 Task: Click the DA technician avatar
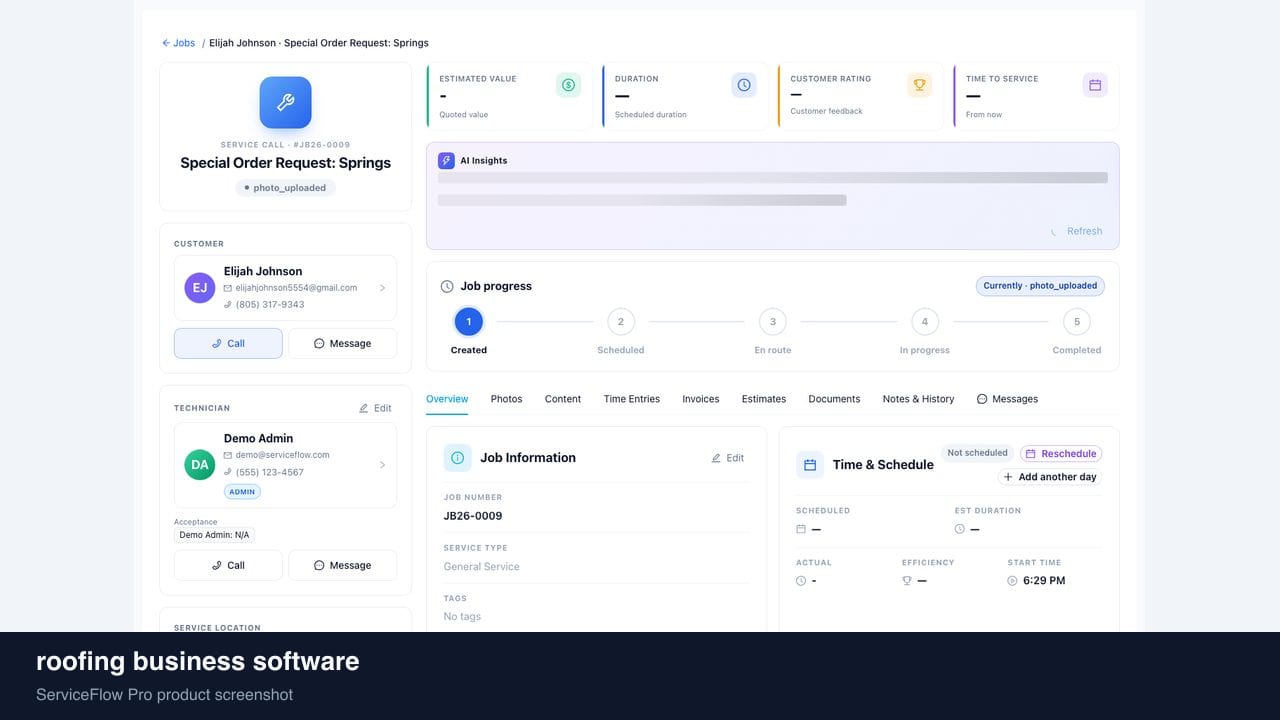(200, 465)
